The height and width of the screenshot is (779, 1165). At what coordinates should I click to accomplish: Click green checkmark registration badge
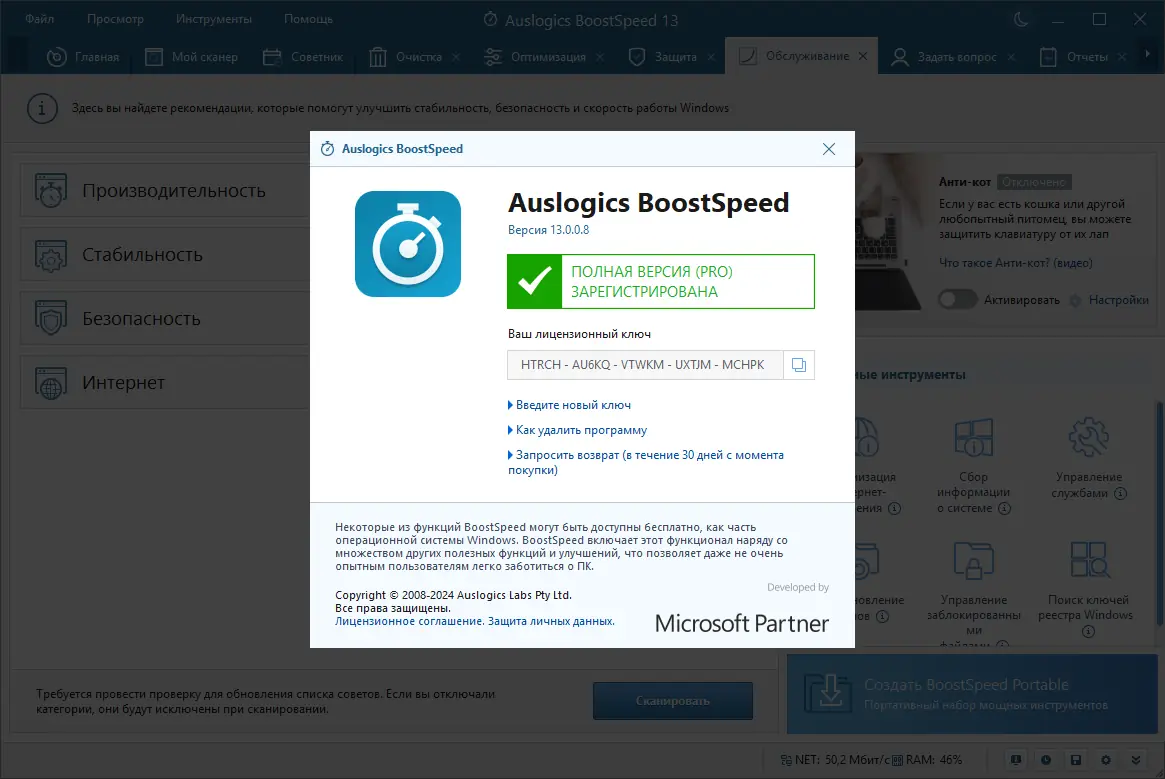pyautogui.click(x=534, y=282)
